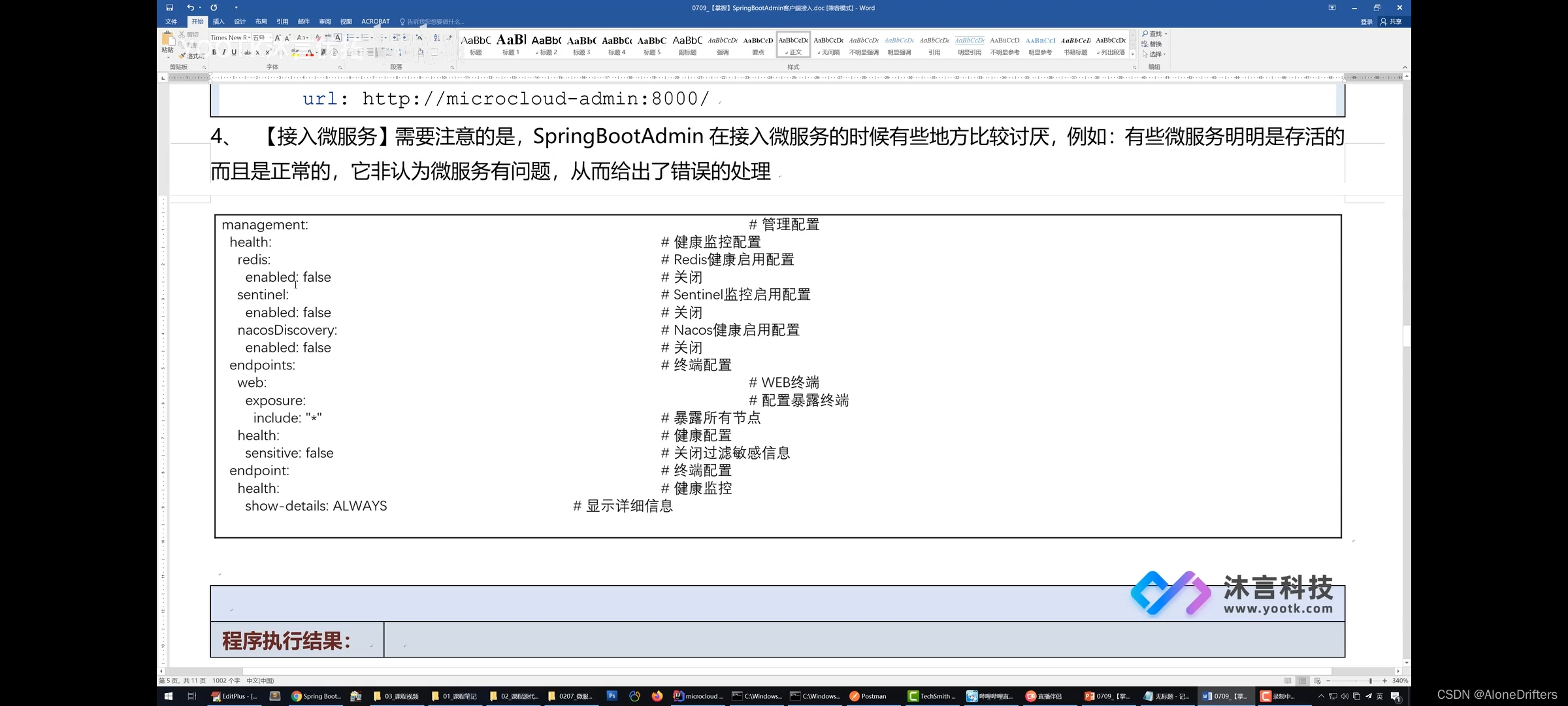Open the font color dropdown arrow
Image resolution: width=1568 pixels, height=706 pixels.
click(x=317, y=52)
